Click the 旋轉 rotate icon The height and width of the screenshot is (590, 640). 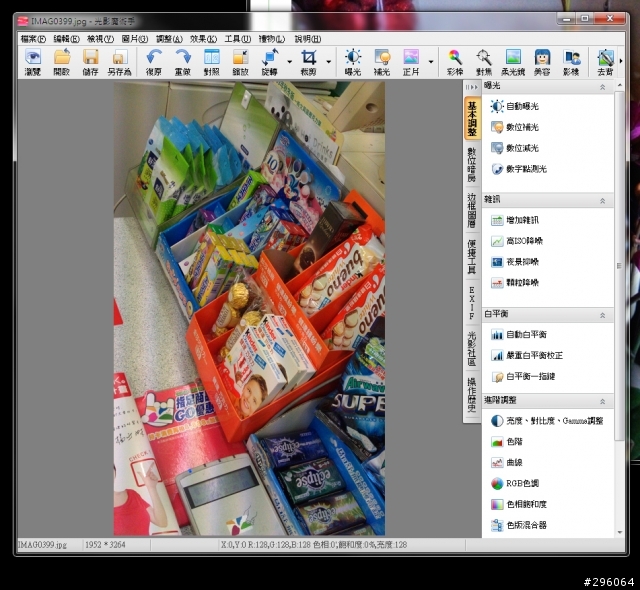coord(269,62)
